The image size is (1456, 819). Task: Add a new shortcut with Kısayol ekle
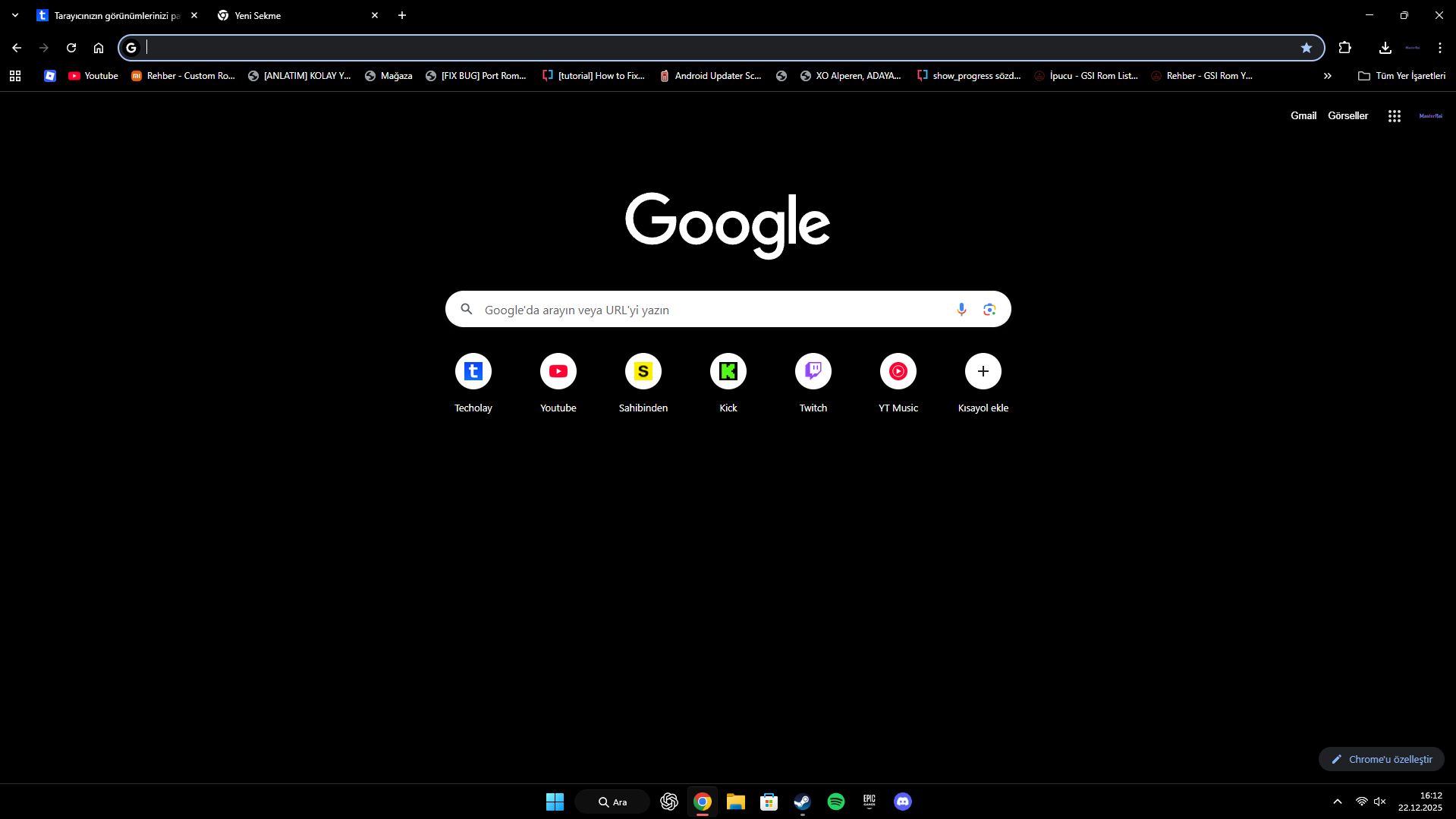click(x=983, y=384)
